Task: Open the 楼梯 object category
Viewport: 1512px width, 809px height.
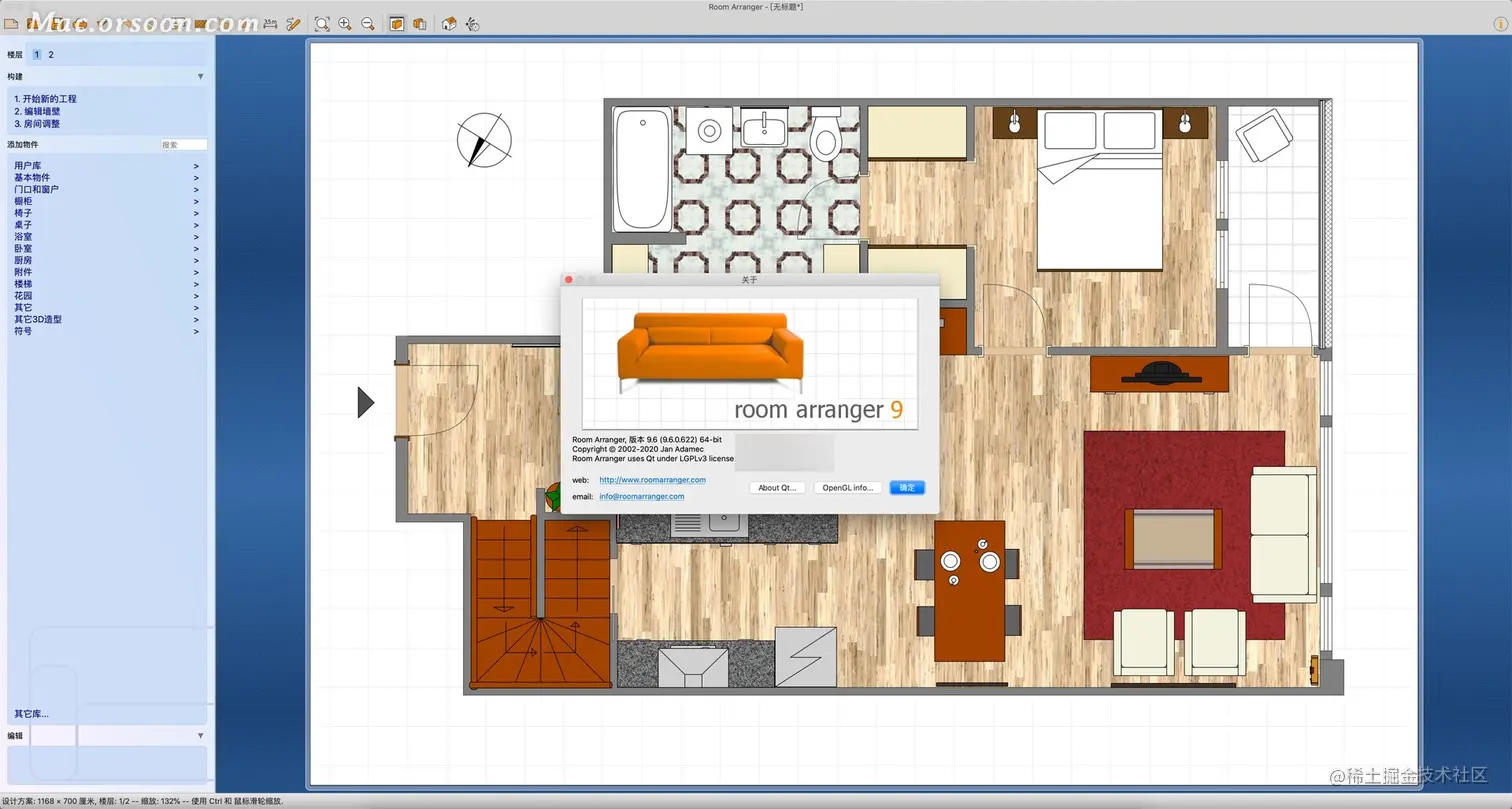Action: point(105,284)
